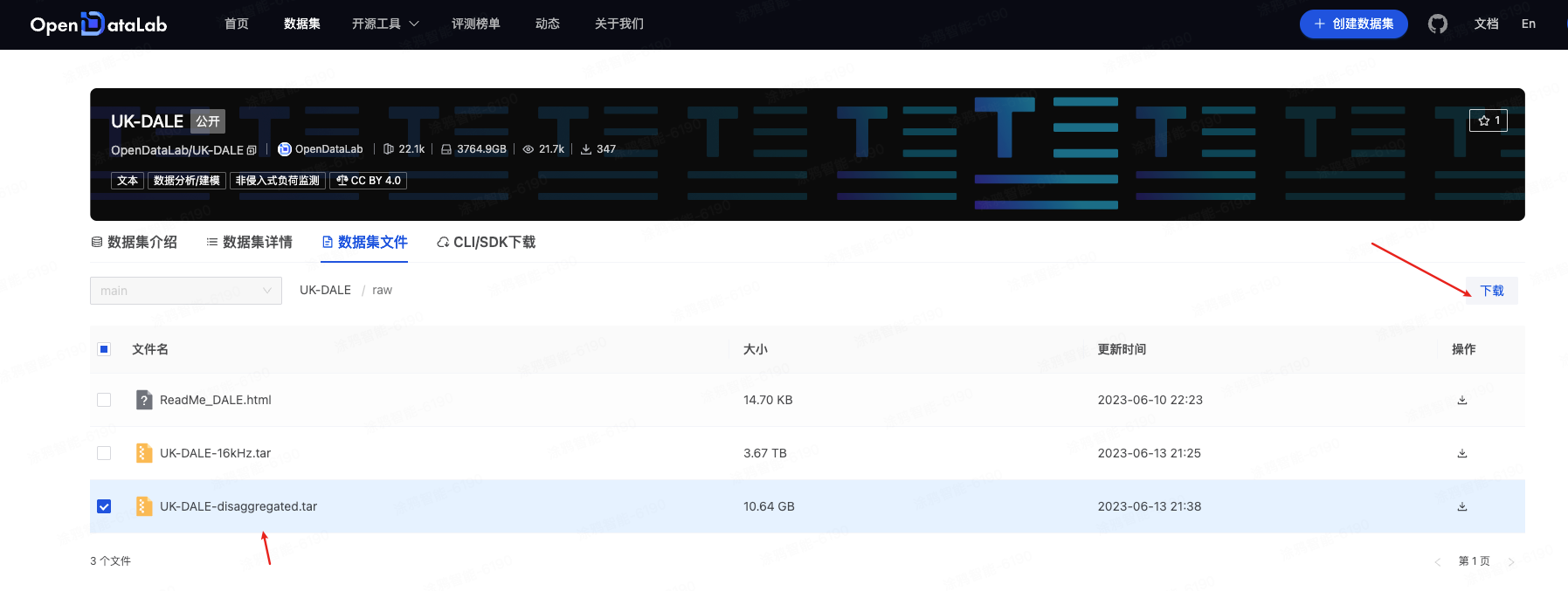Go to the previous page arrow

pyautogui.click(x=1437, y=561)
